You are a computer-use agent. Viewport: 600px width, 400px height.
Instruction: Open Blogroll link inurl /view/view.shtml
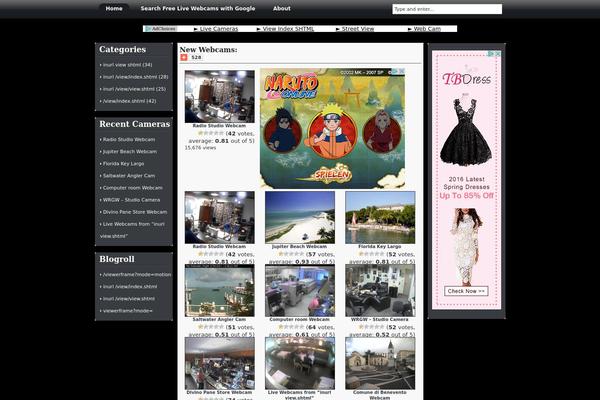click(x=129, y=299)
